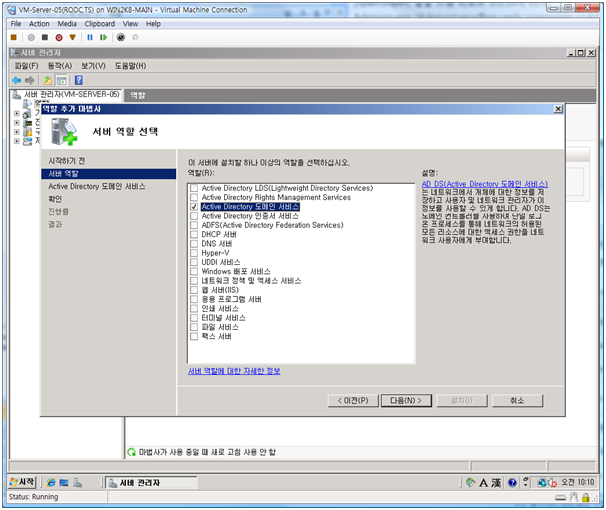Open the Media menu

coord(67,24)
